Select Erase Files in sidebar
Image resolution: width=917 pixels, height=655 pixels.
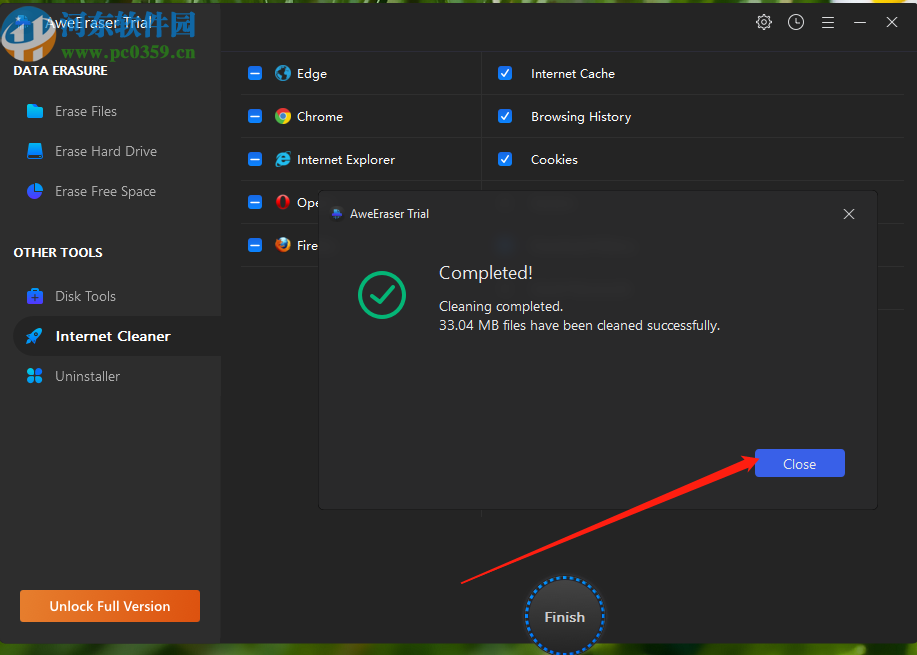[86, 111]
